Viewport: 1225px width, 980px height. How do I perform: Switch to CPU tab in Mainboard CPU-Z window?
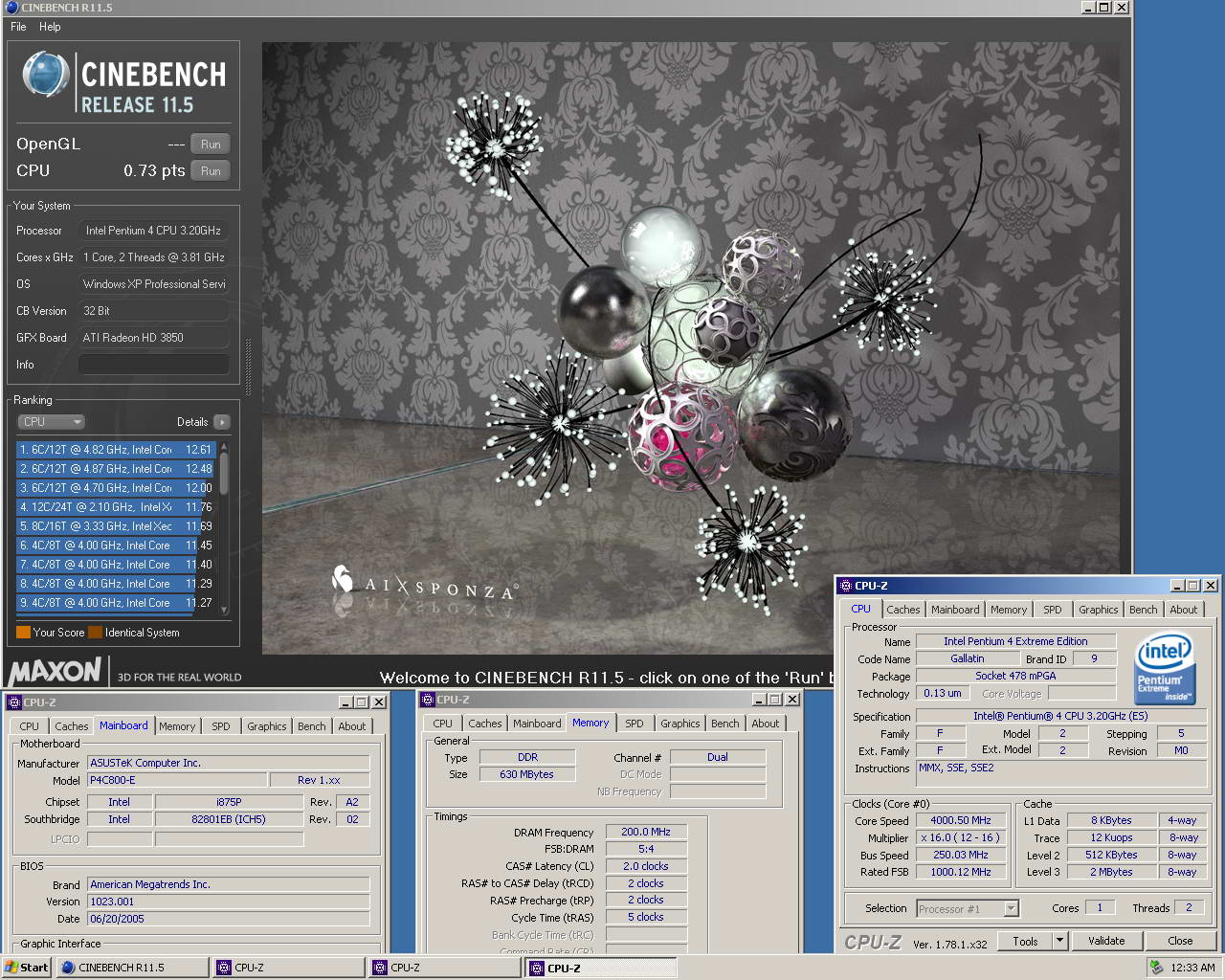pyautogui.click(x=29, y=726)
